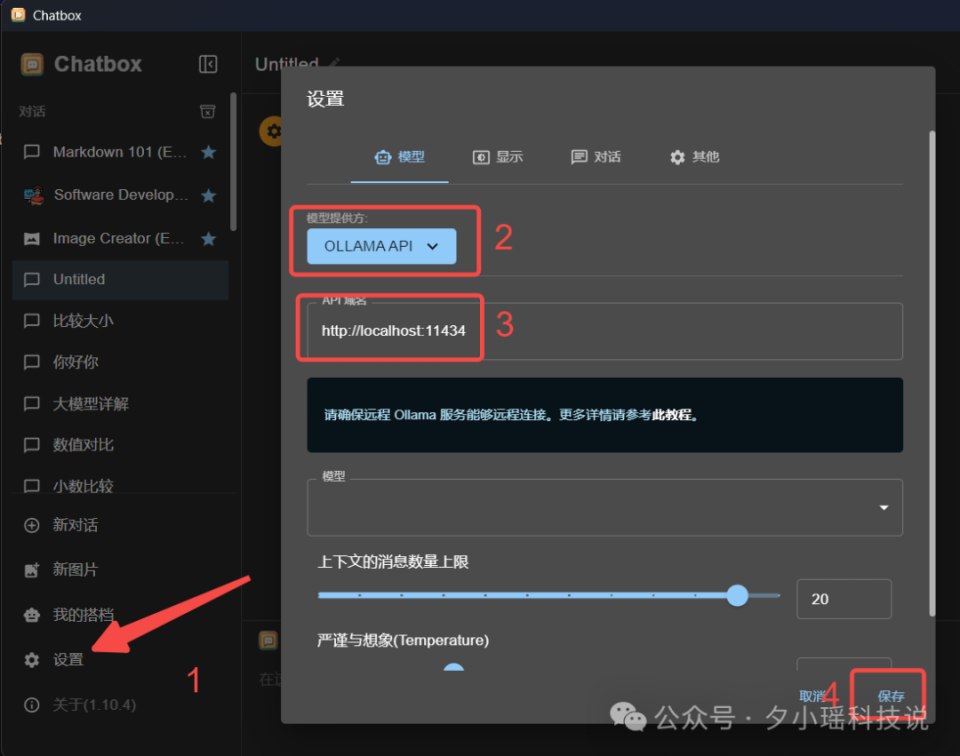This screenshot has height=756, width=960.
Task: Save settings with the 保存 button
Action: pos(889,696)
